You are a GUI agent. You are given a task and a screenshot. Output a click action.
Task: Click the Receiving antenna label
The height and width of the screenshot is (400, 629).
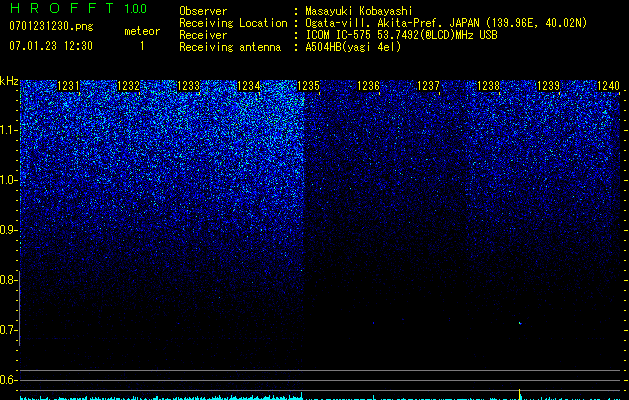click(x=230, y=47)
